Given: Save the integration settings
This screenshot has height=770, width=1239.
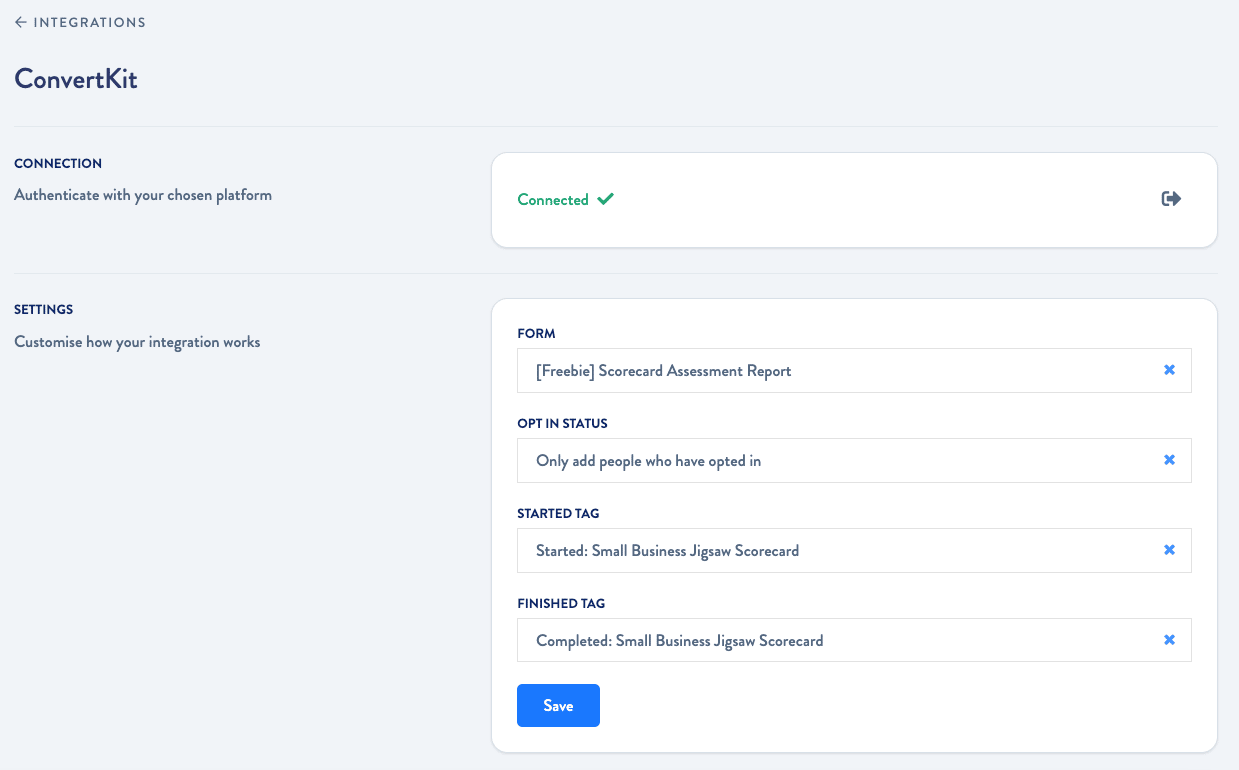Looking at the screenshot, I should pos(558,706).
